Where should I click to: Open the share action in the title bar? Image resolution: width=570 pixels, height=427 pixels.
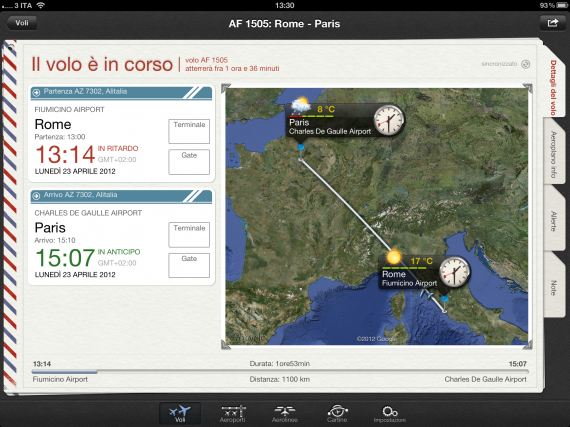pyautogui.click(x=552, y=23)
